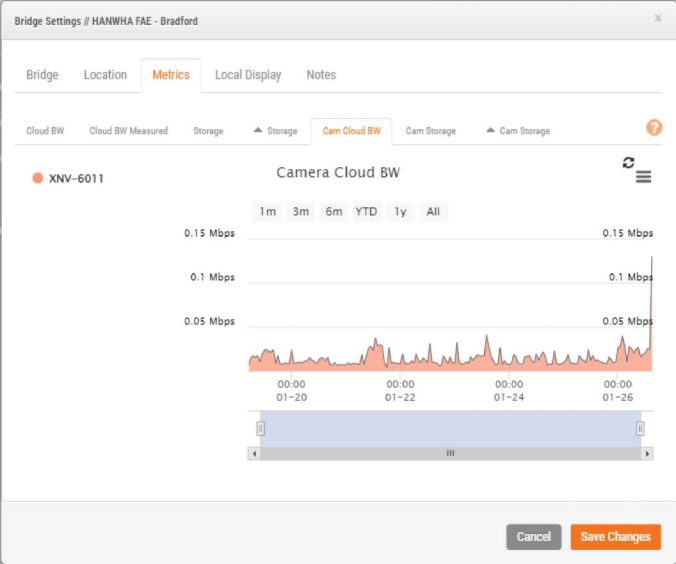Click the Save Changes button
Screen dimensions: 676x564
pos(615,537)
